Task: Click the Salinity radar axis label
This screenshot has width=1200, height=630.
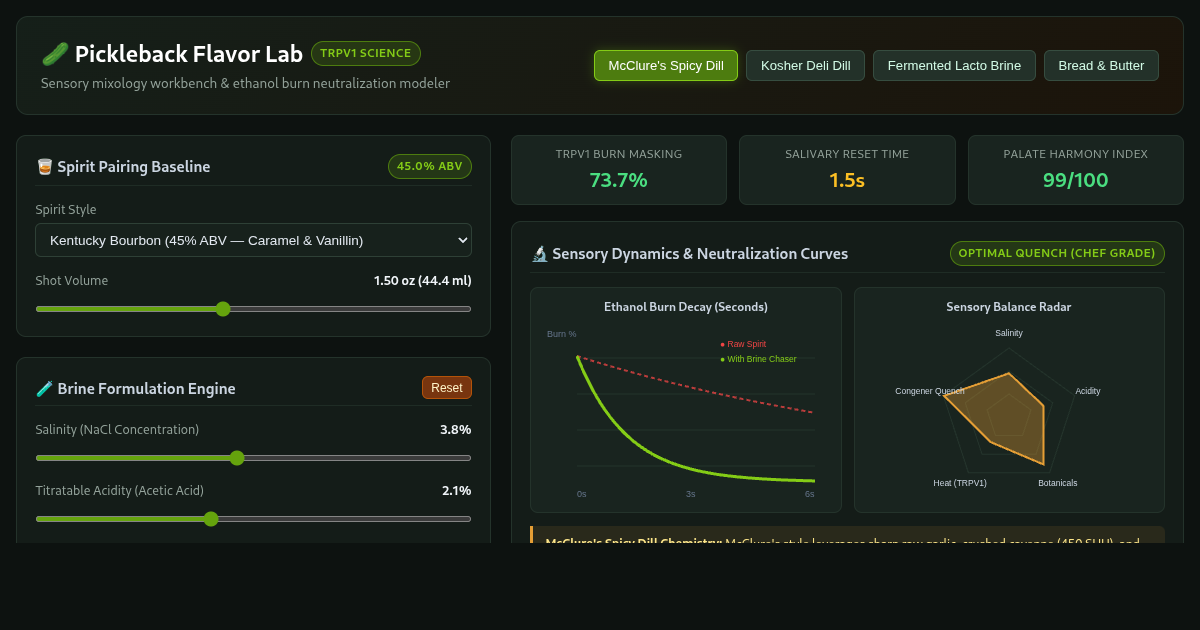Action: (1009, 333)
